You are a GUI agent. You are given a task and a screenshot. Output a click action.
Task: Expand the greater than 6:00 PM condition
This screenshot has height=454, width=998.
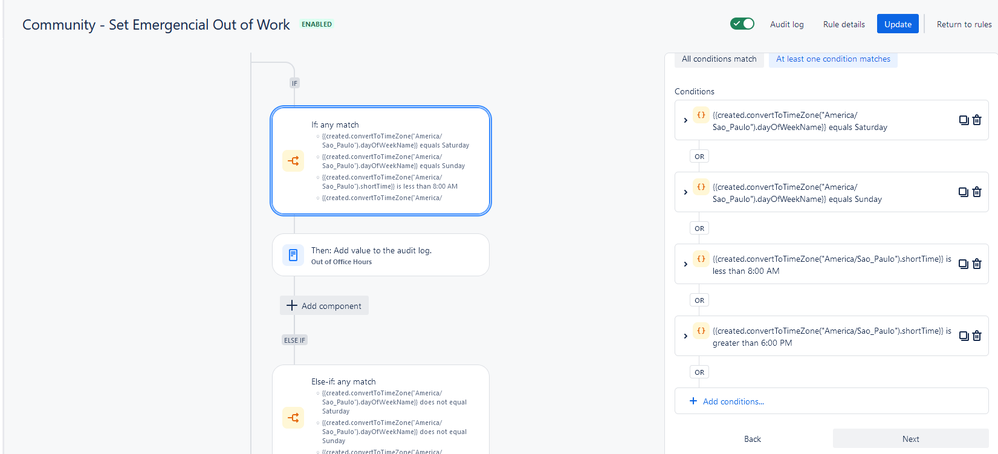coord(685,336)
